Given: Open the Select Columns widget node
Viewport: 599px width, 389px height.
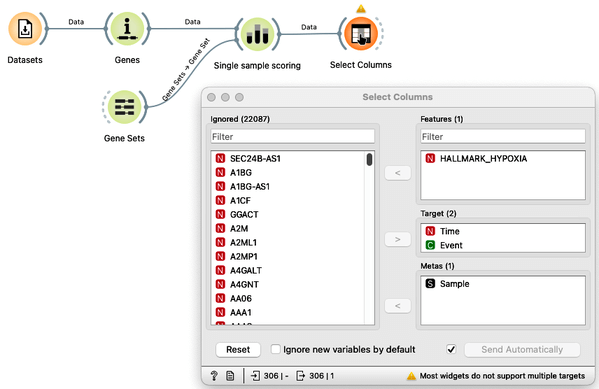Looking at the screenshot, I should tap(361, 34).
